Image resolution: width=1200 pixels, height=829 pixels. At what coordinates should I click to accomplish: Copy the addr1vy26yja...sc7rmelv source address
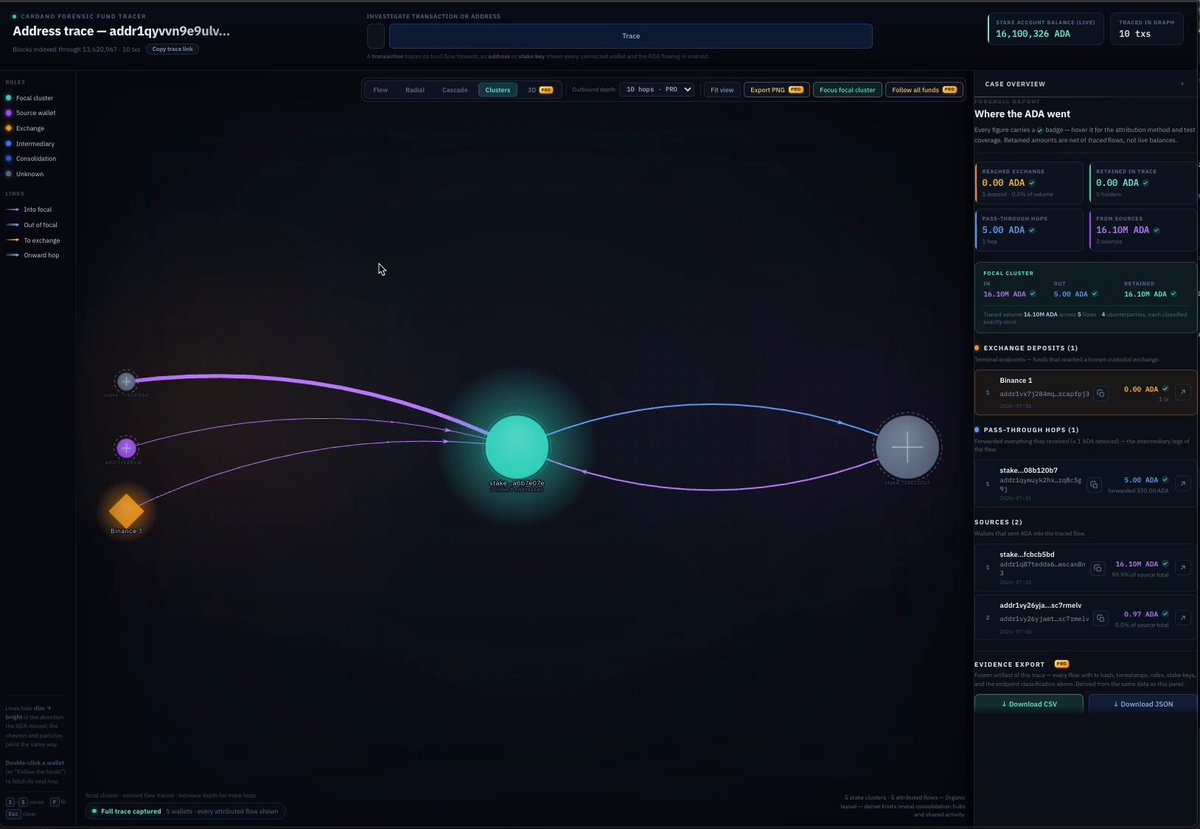(x=1100, y=619)
